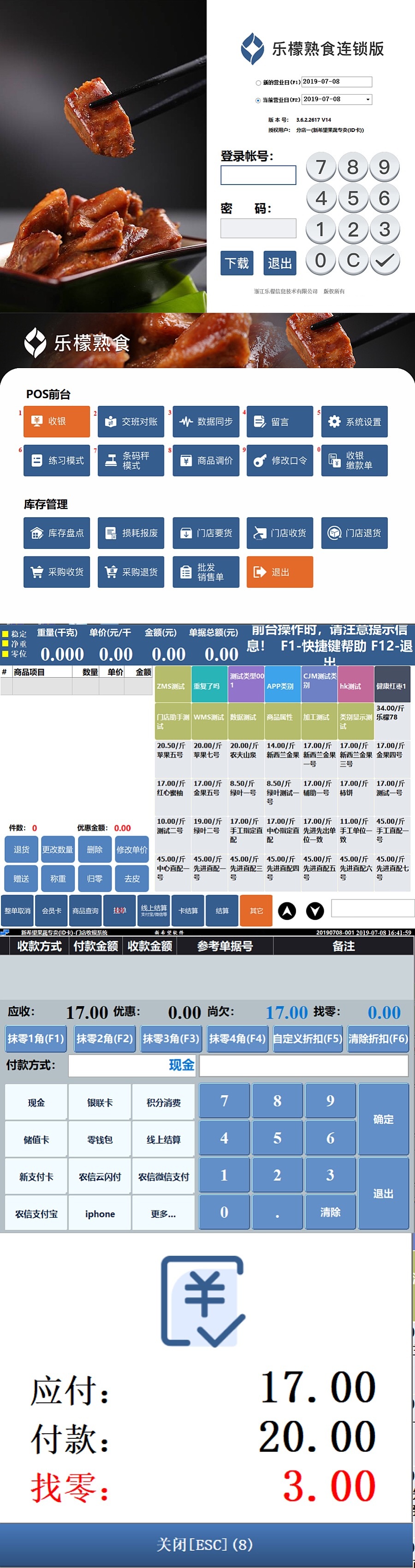Expand the 当前营业日 date dropdown

368,100
